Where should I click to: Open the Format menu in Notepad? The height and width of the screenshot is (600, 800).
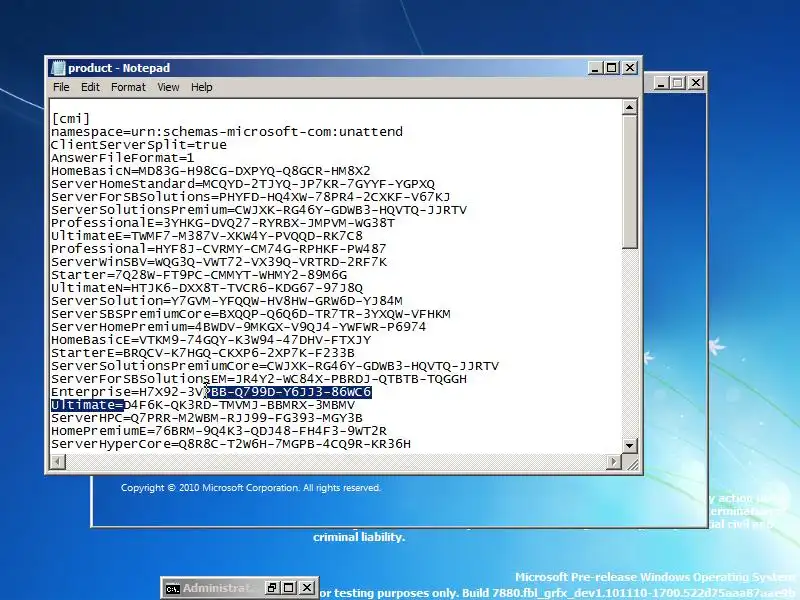coord(128,87)
